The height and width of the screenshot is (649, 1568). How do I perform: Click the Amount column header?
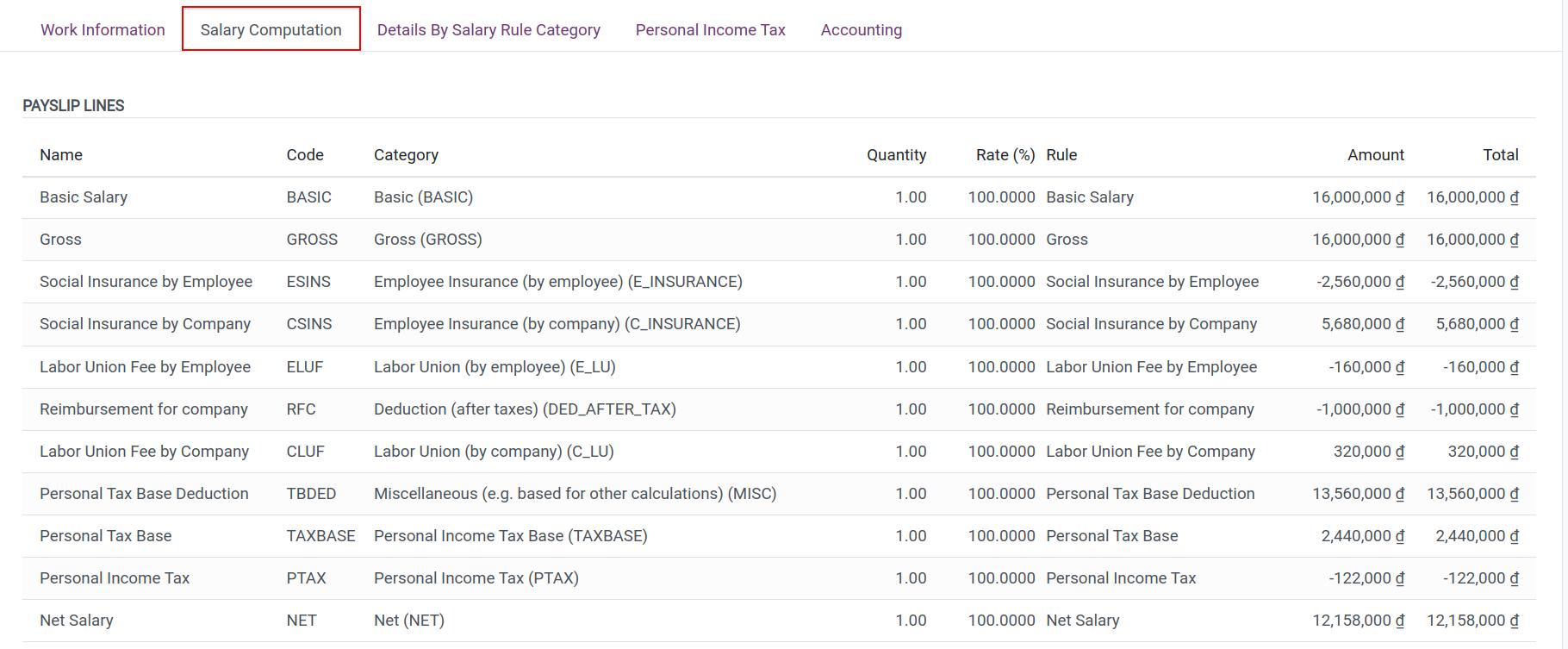[x=1375, y=155]
